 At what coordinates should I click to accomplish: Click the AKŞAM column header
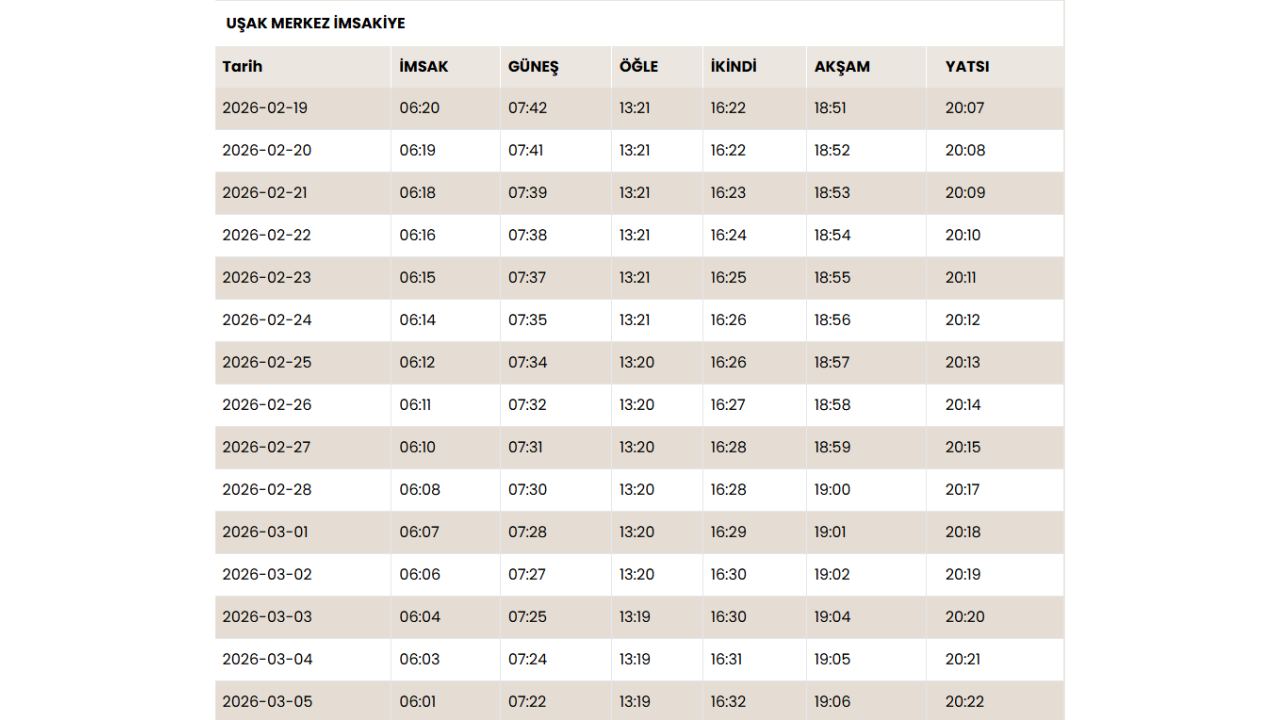(842, 67)
